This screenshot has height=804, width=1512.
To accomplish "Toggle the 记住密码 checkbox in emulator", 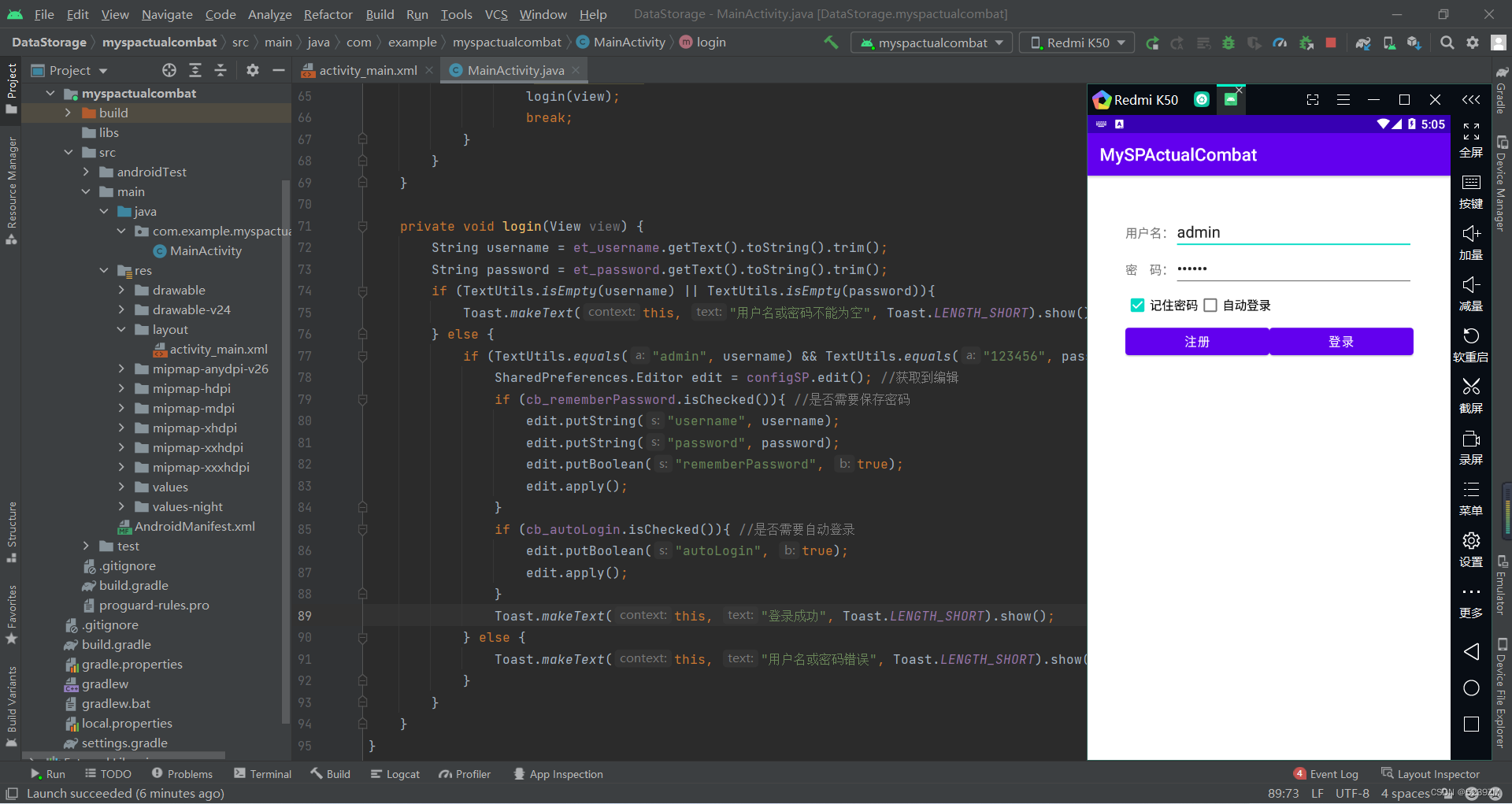I will (x=1137, y=306).
